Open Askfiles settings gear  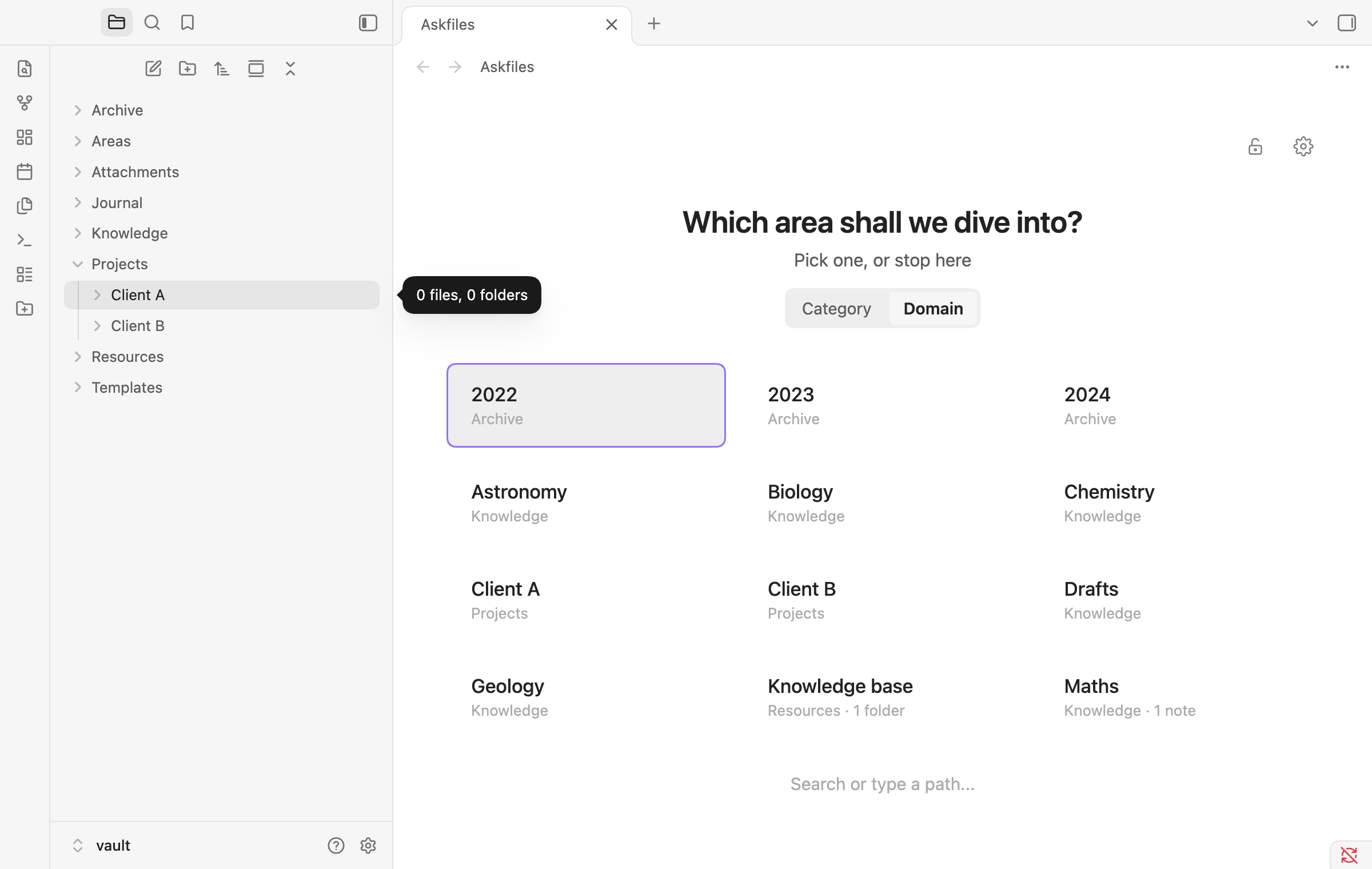pyautogui.click(x=1303, y=147)
